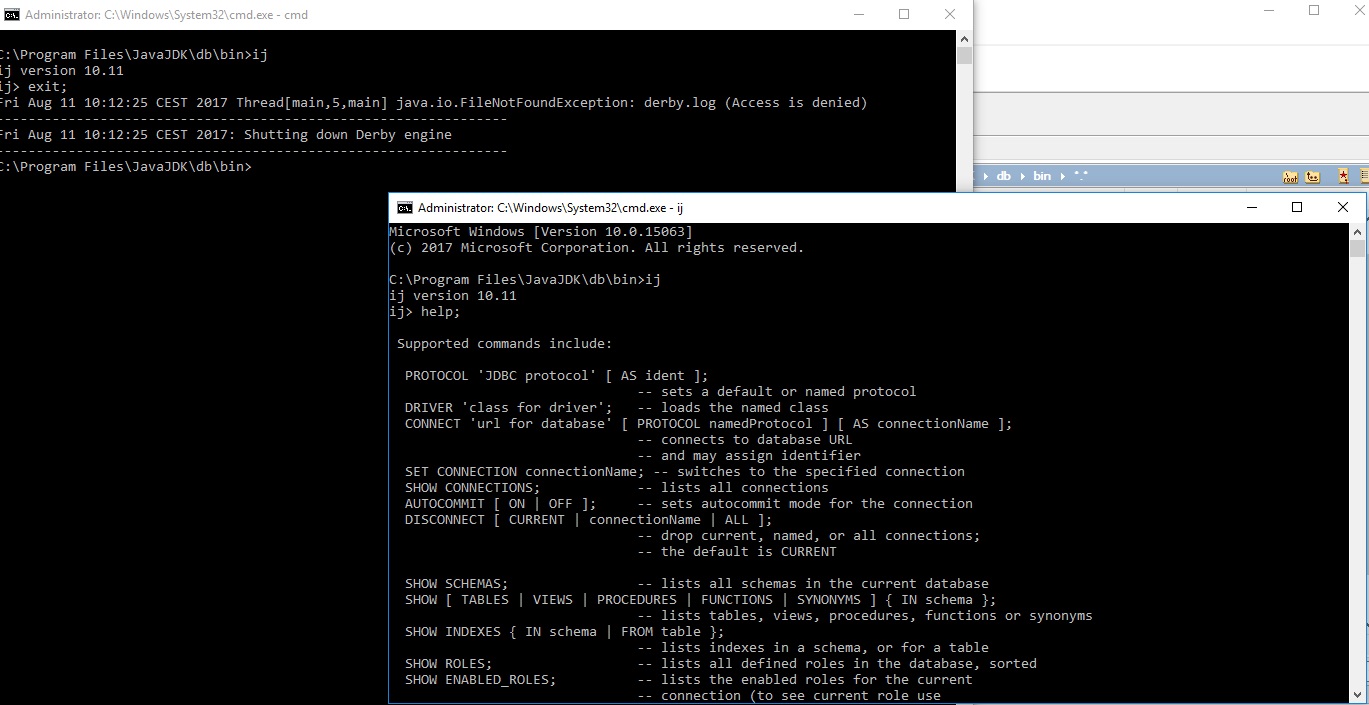This screenshot has width=1369, height=705.
Task: Click 'DISCONNECT [ CURRENT | connectionName | ALL ];' text
Action: point(589,520)
